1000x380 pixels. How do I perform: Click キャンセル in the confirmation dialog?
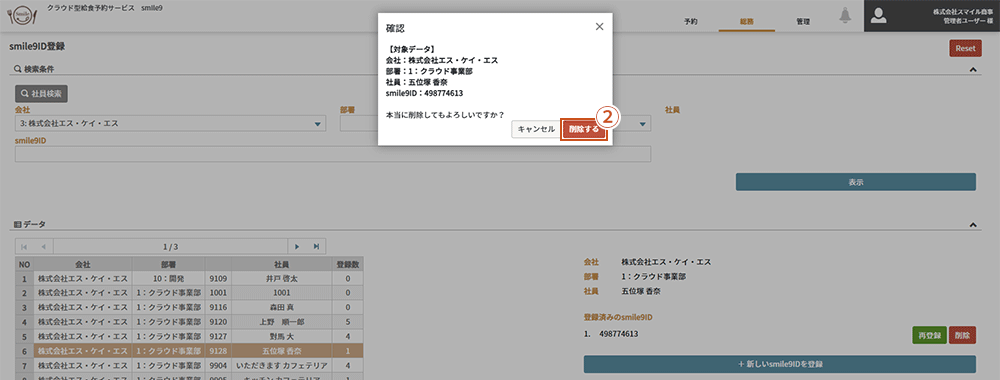(x=536, y=129)
